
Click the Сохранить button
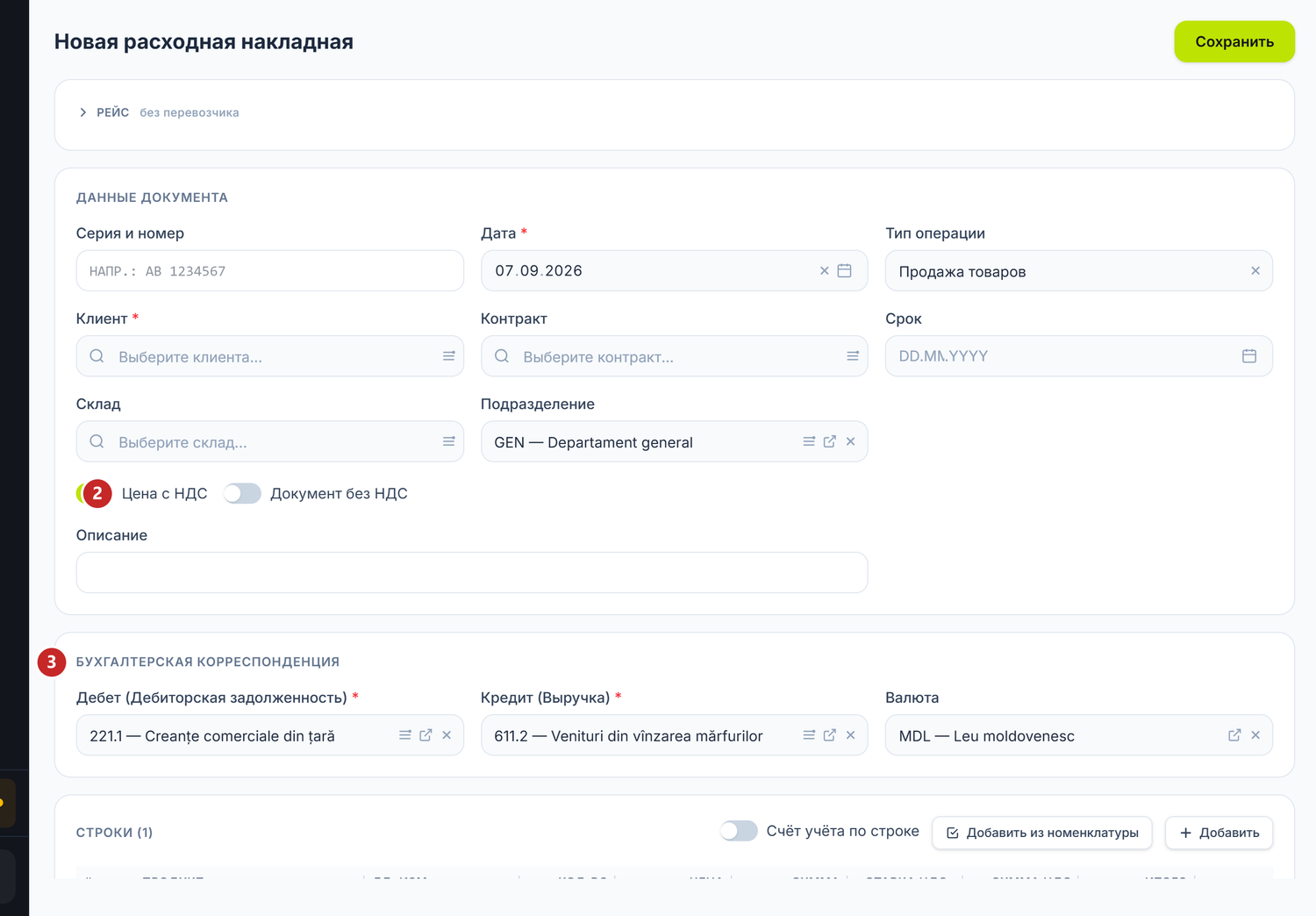[x=1234, y=42]
